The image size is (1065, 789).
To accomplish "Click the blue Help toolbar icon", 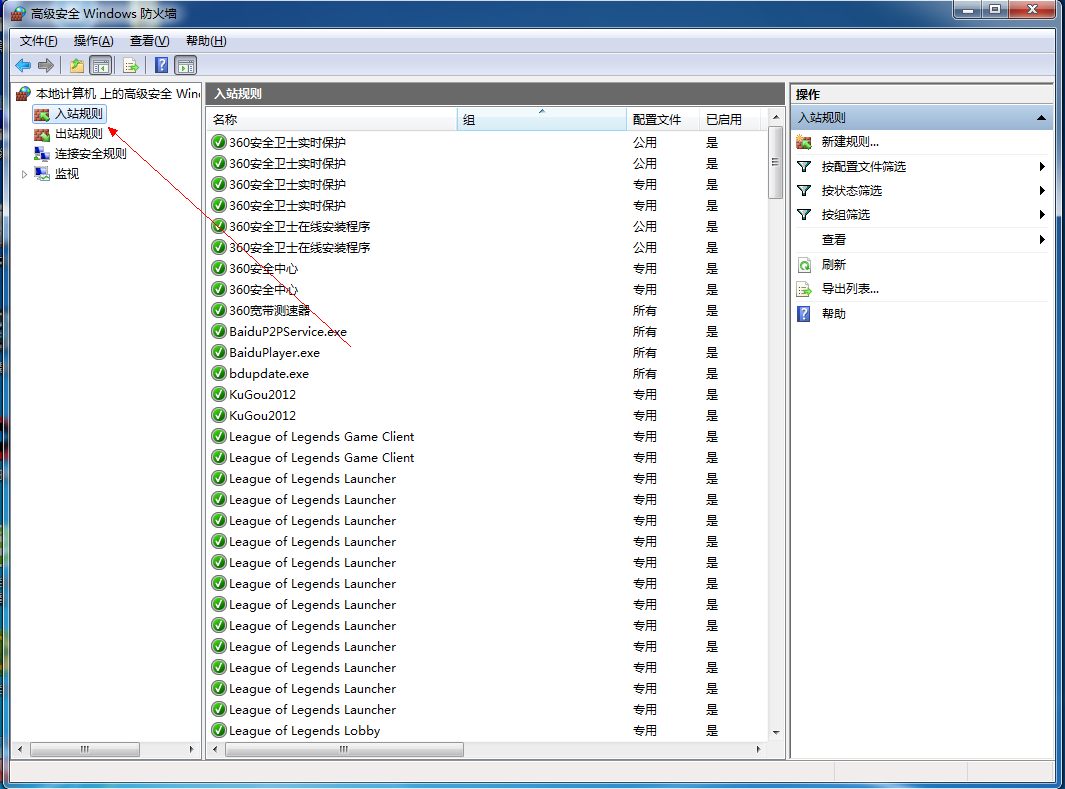I will [162, 65].
